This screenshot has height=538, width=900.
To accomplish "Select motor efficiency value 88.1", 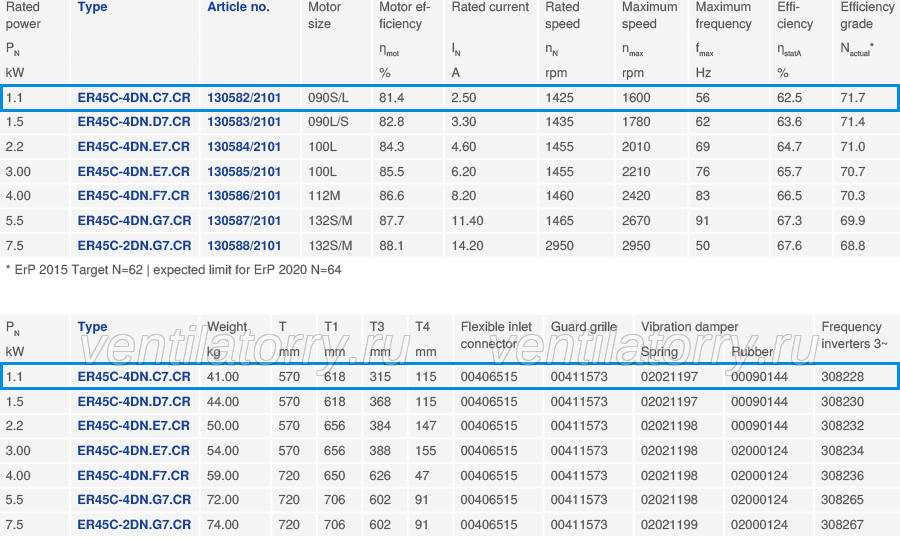I will (391, 246).
